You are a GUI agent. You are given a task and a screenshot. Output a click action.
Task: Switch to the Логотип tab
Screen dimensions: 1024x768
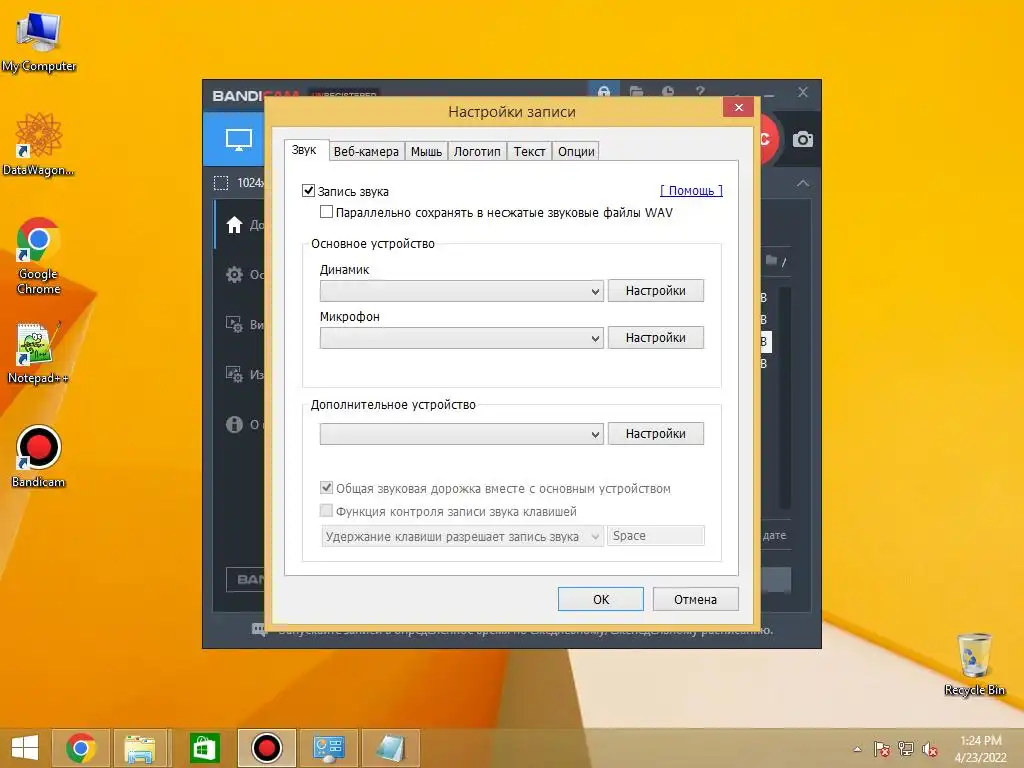tap(477, 152)
